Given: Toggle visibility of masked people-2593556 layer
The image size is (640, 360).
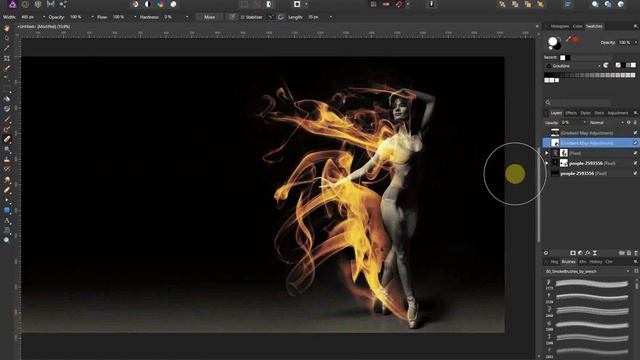Looking at the screenshot, I should 635,163.
